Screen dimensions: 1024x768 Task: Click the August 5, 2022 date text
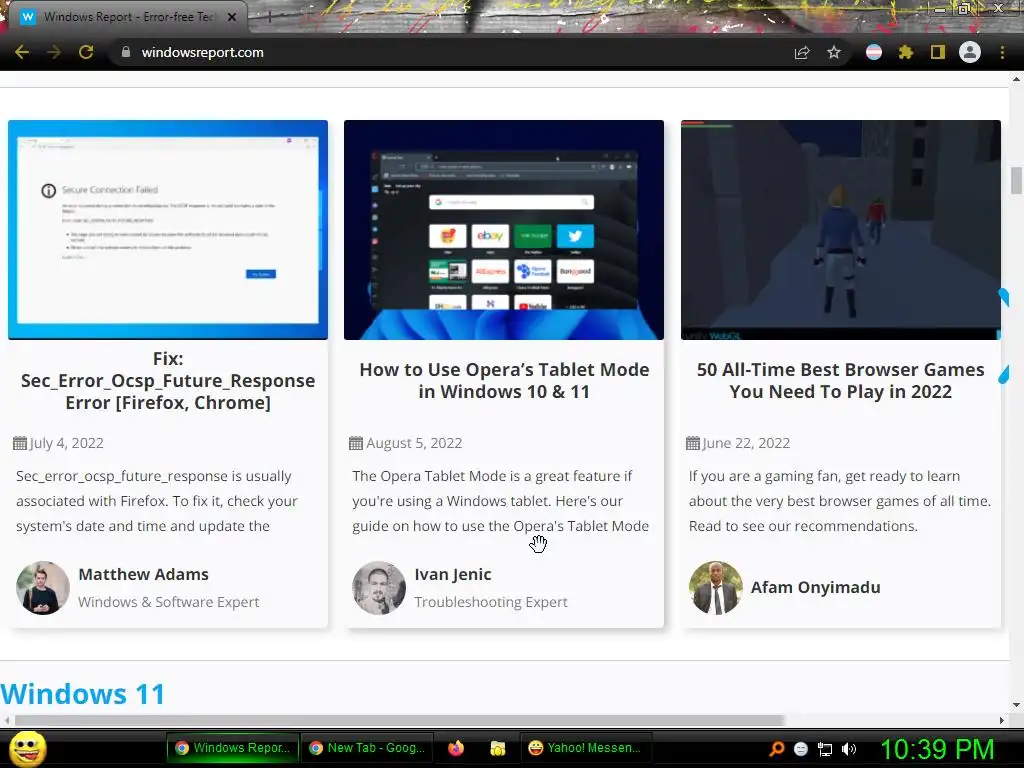click(x=414, y=443)
